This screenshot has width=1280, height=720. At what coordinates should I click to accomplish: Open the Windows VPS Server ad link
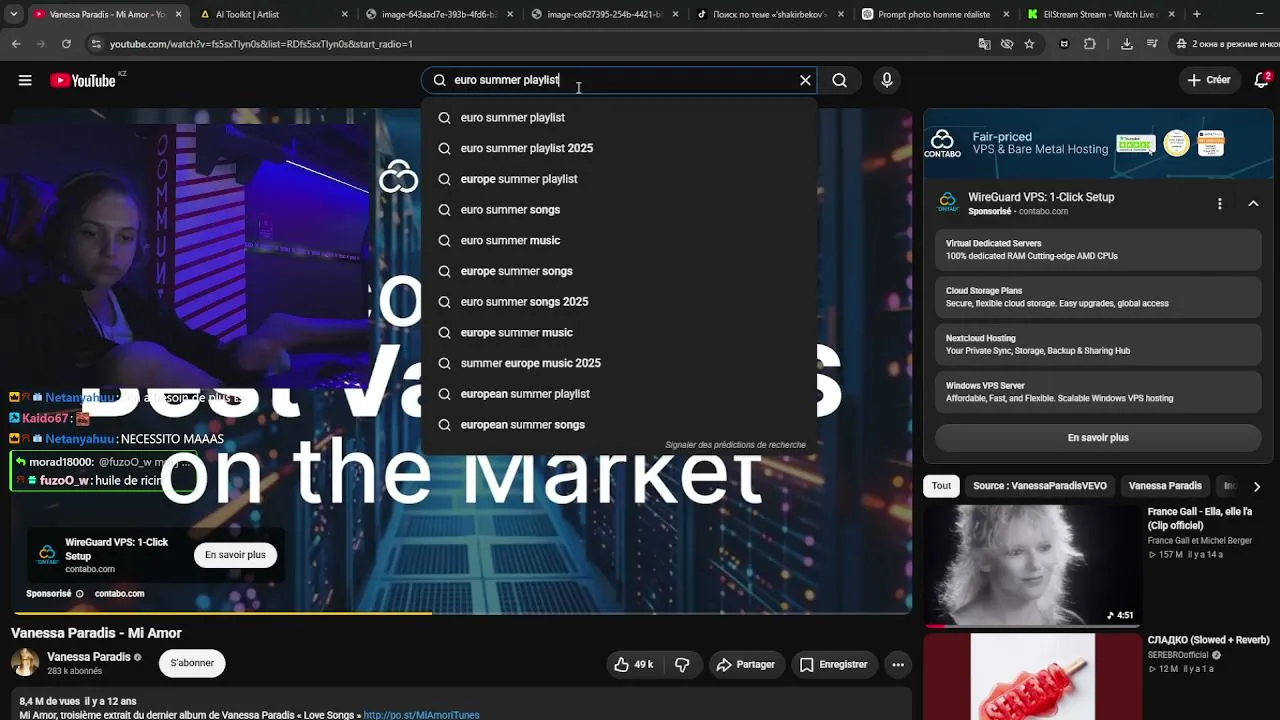coord(1098,392)
